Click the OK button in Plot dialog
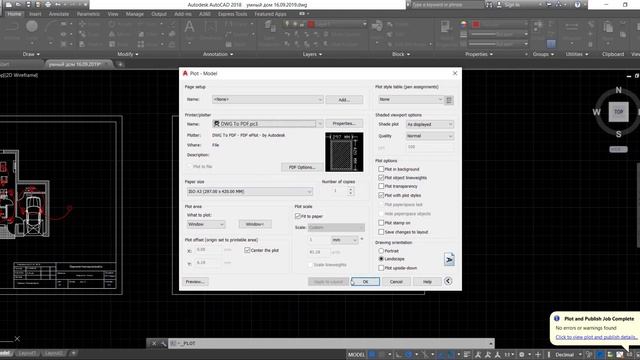Image resolution: width=640 pixels, height=360 pixels. point(365,282)
